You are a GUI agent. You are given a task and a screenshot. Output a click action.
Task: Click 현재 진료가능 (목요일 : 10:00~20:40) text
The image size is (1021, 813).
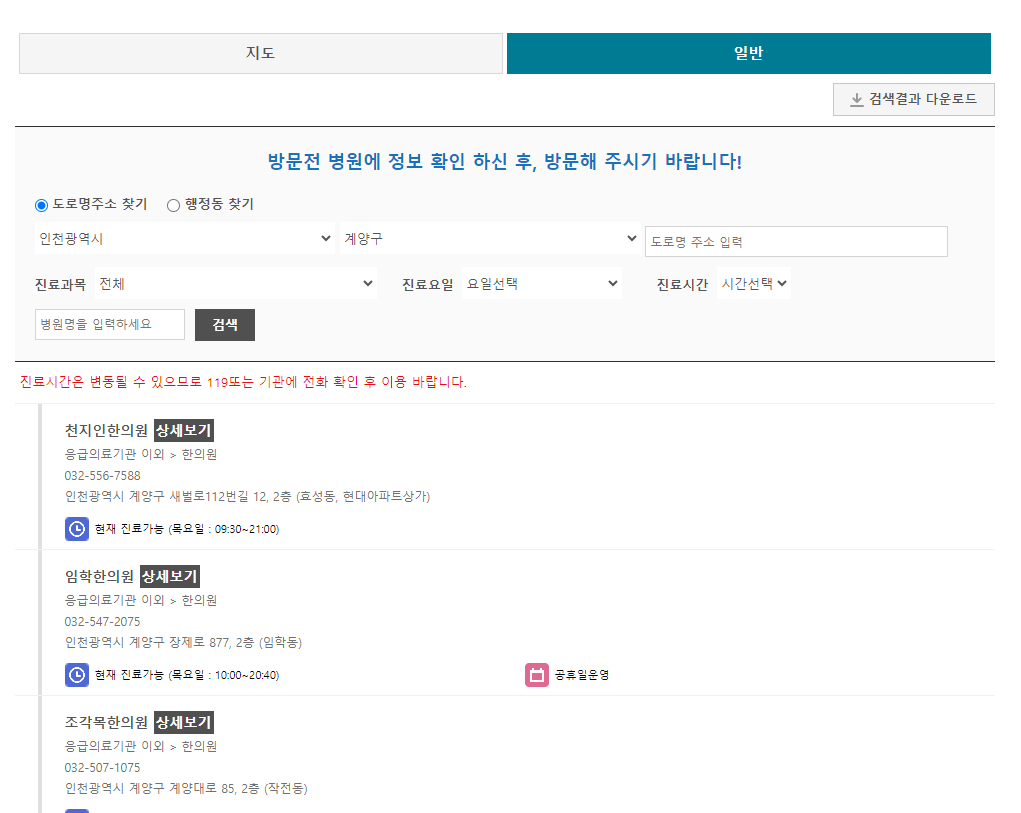tap(187, 675)
